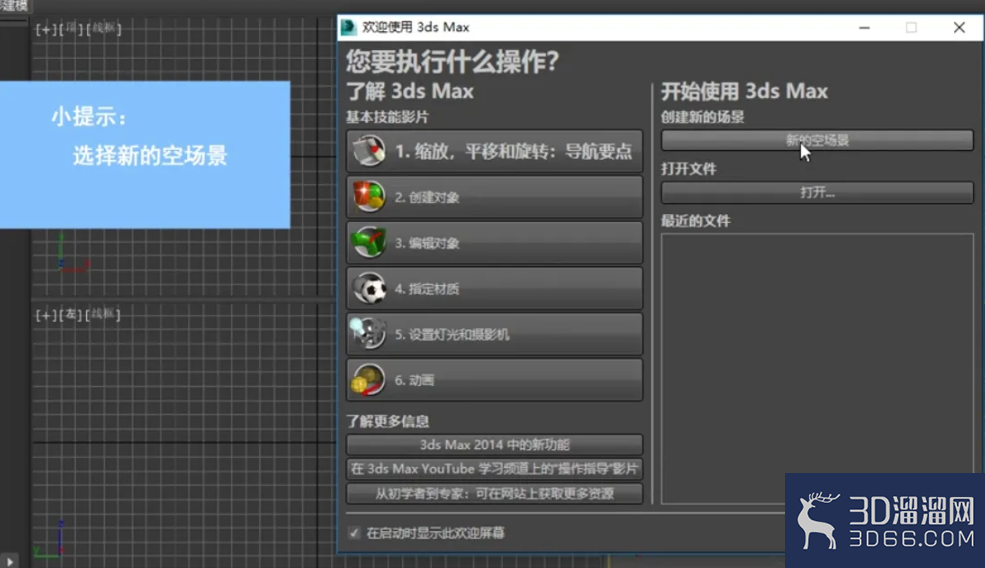The image size is (985, 568).
Task: Click the 打开... file button
Action: pyautogui.click(x=817, y=192)
